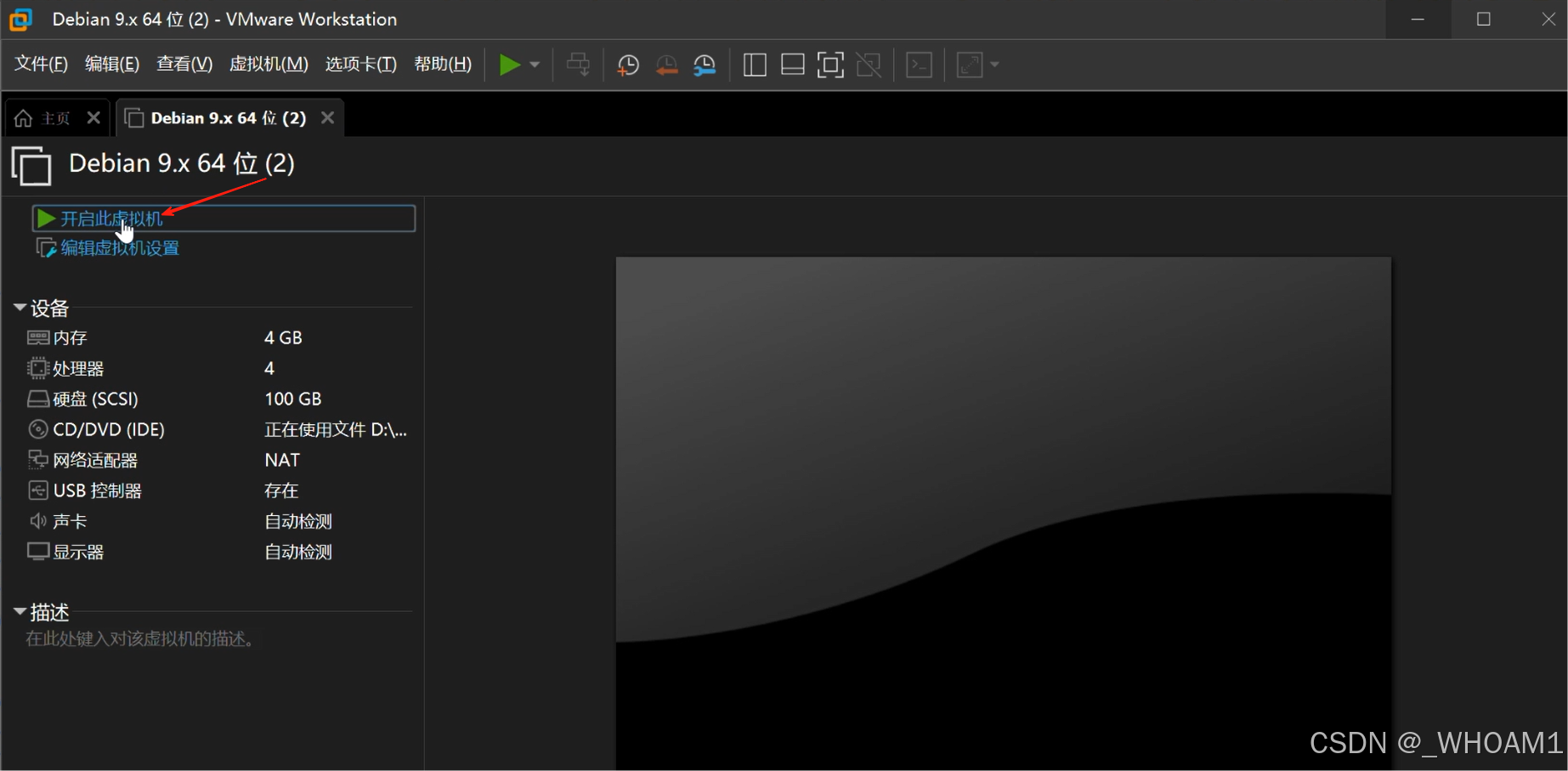Click the VMware Workstation logo in title bar
Viewport: 1568px width, 771px height.
tap(20, 20)
